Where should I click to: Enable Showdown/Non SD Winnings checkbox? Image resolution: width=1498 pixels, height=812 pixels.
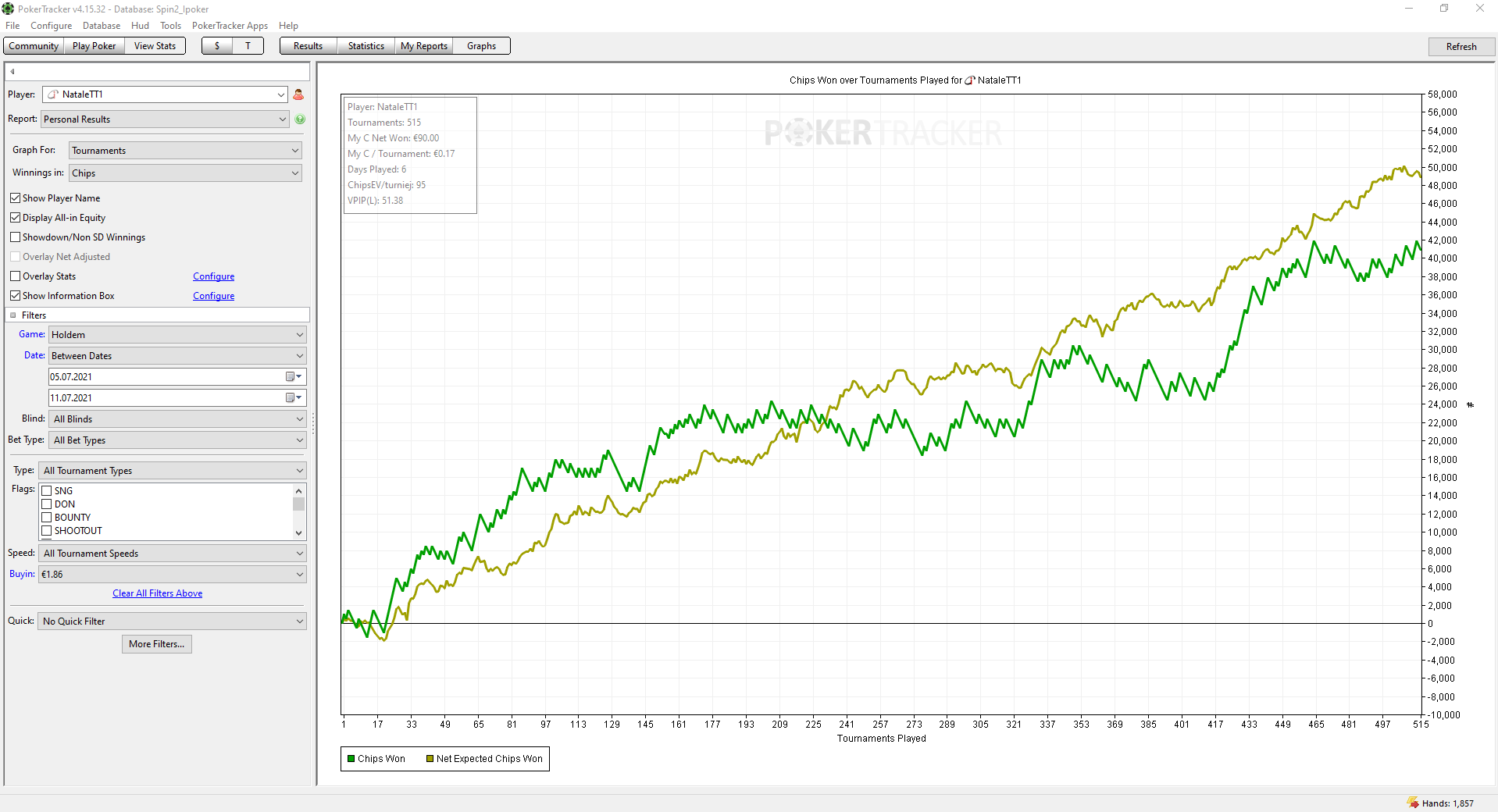click(16, 237)
